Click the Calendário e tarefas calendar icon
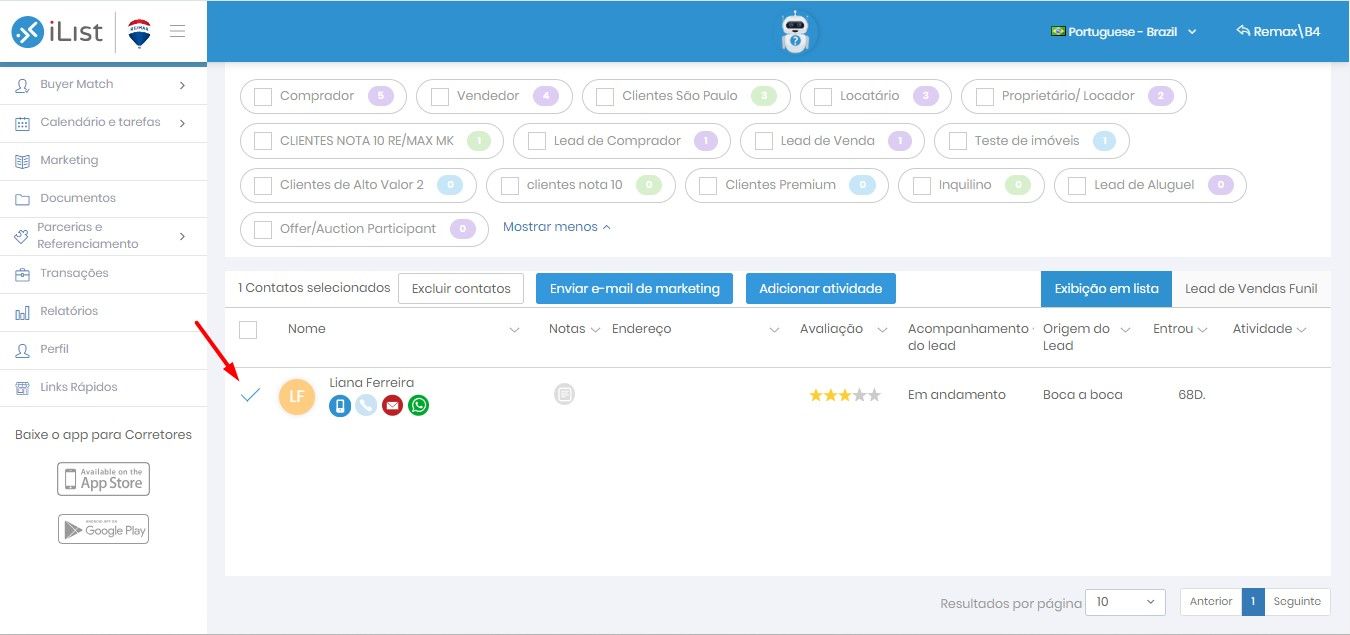The image size is (1350, 635). [22, 123]
